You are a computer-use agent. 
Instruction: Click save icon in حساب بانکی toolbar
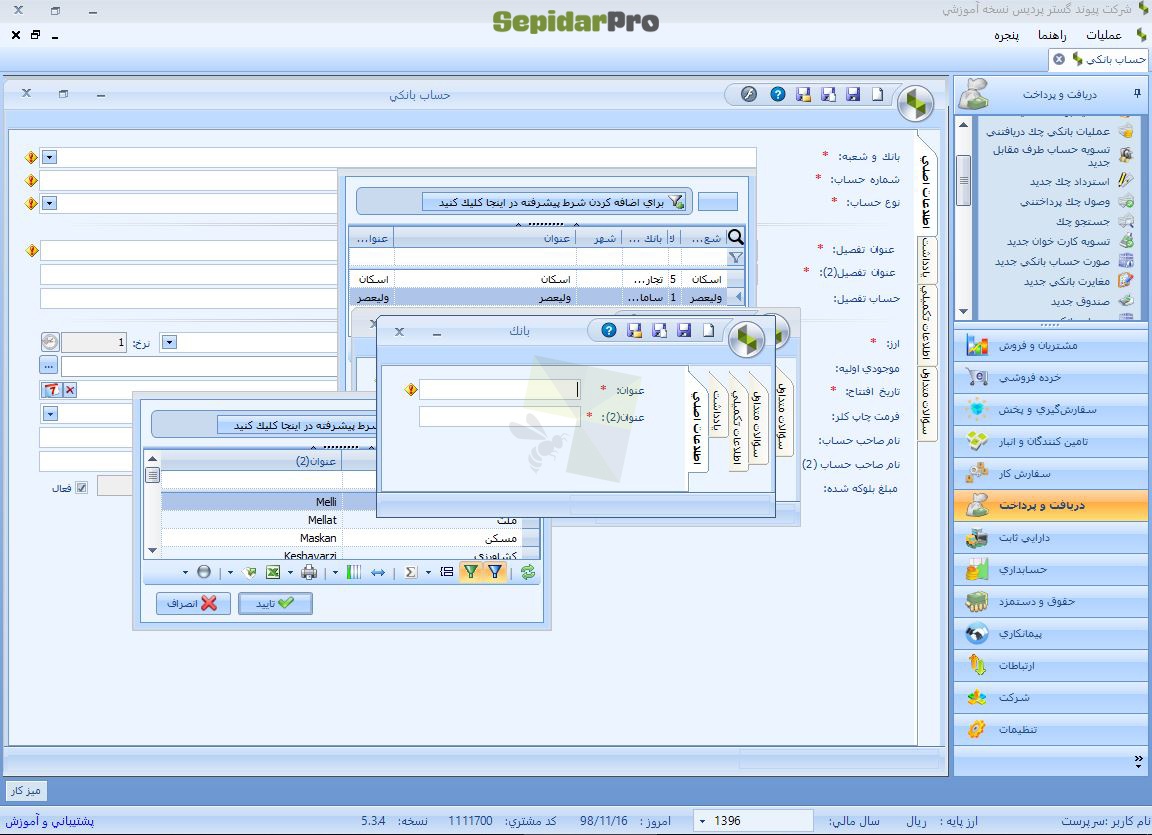click(x=853, y=94)
